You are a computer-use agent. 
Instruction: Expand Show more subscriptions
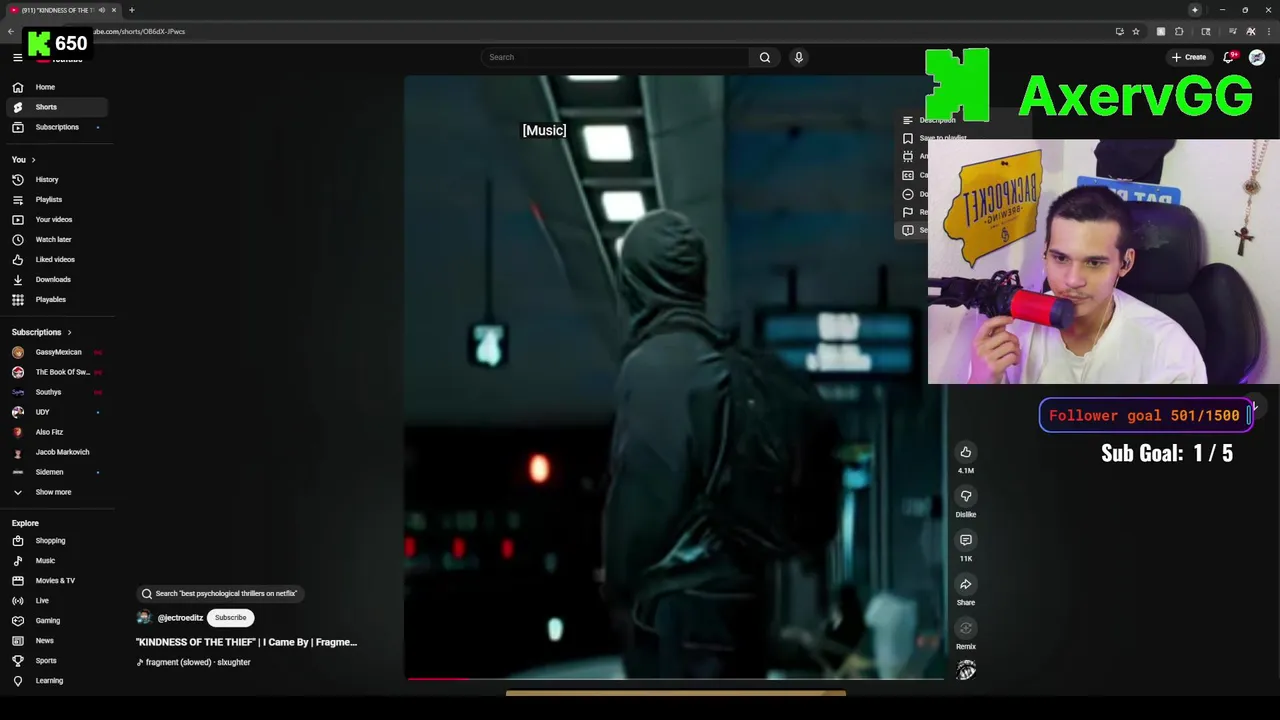pos(55,492)
